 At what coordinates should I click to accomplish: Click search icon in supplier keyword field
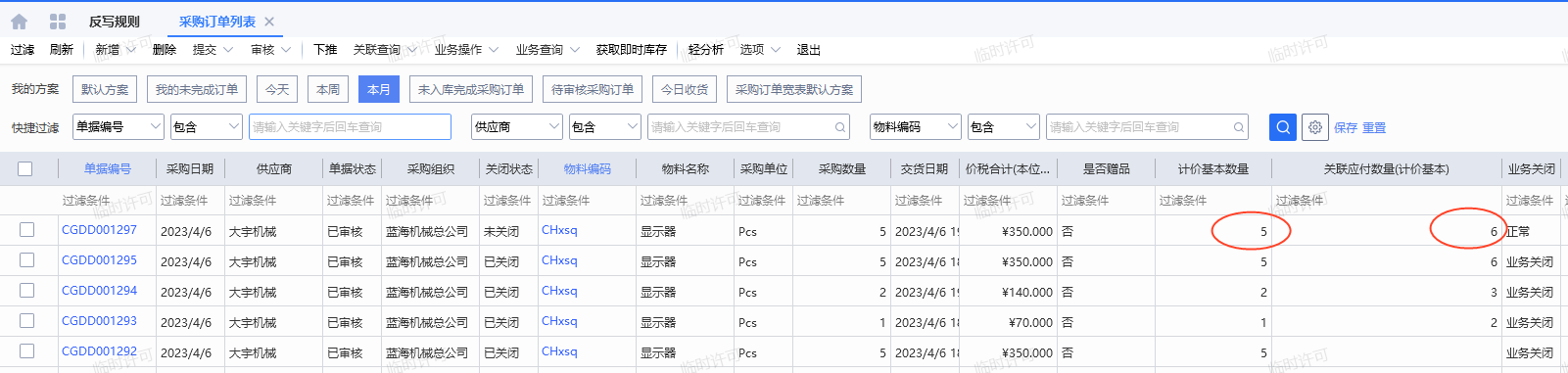[840, 127]
